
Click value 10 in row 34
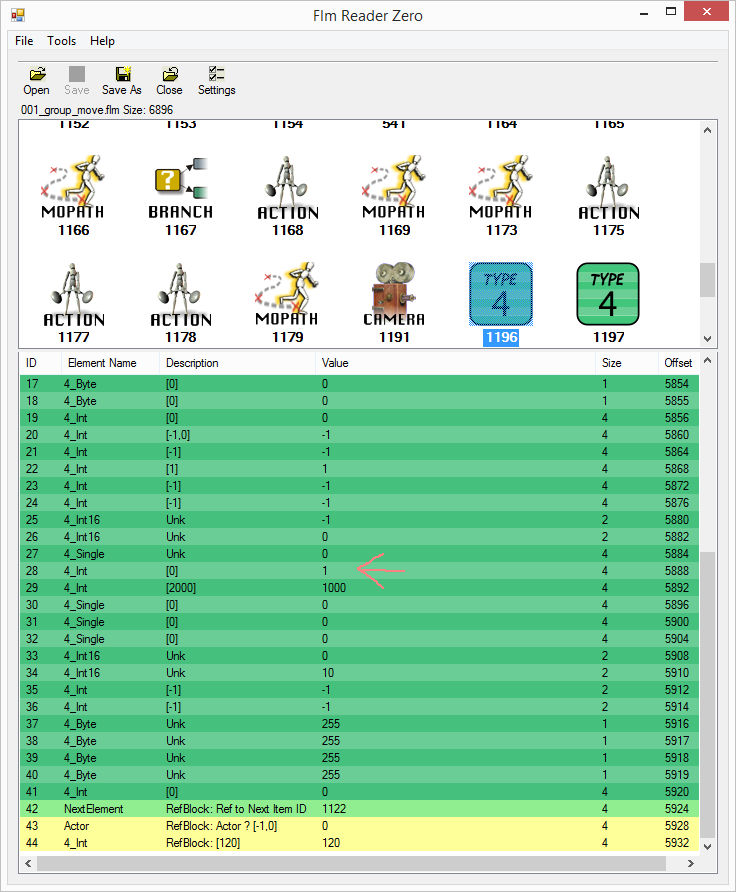328,673
